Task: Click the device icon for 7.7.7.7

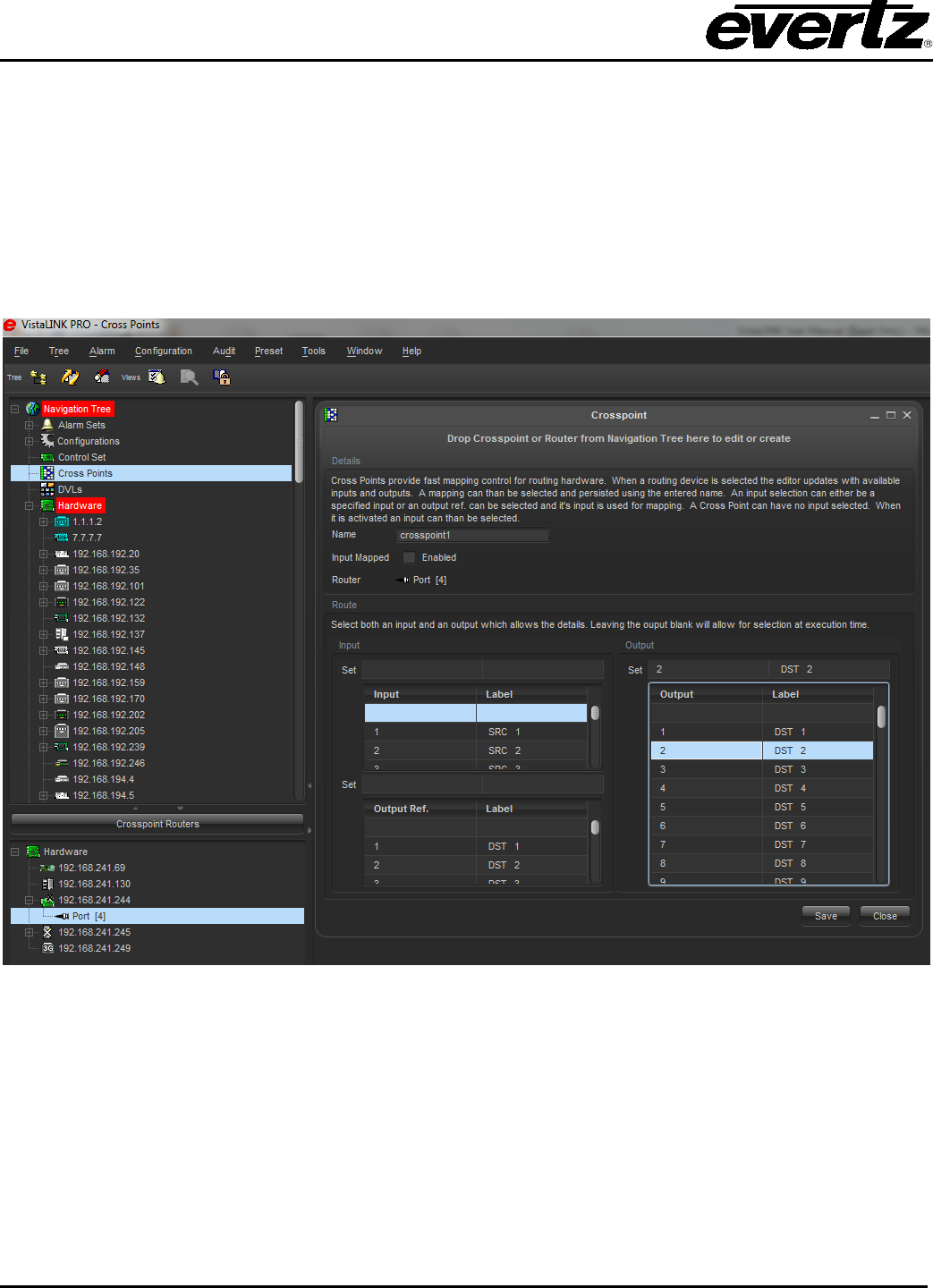Action: 62,538
